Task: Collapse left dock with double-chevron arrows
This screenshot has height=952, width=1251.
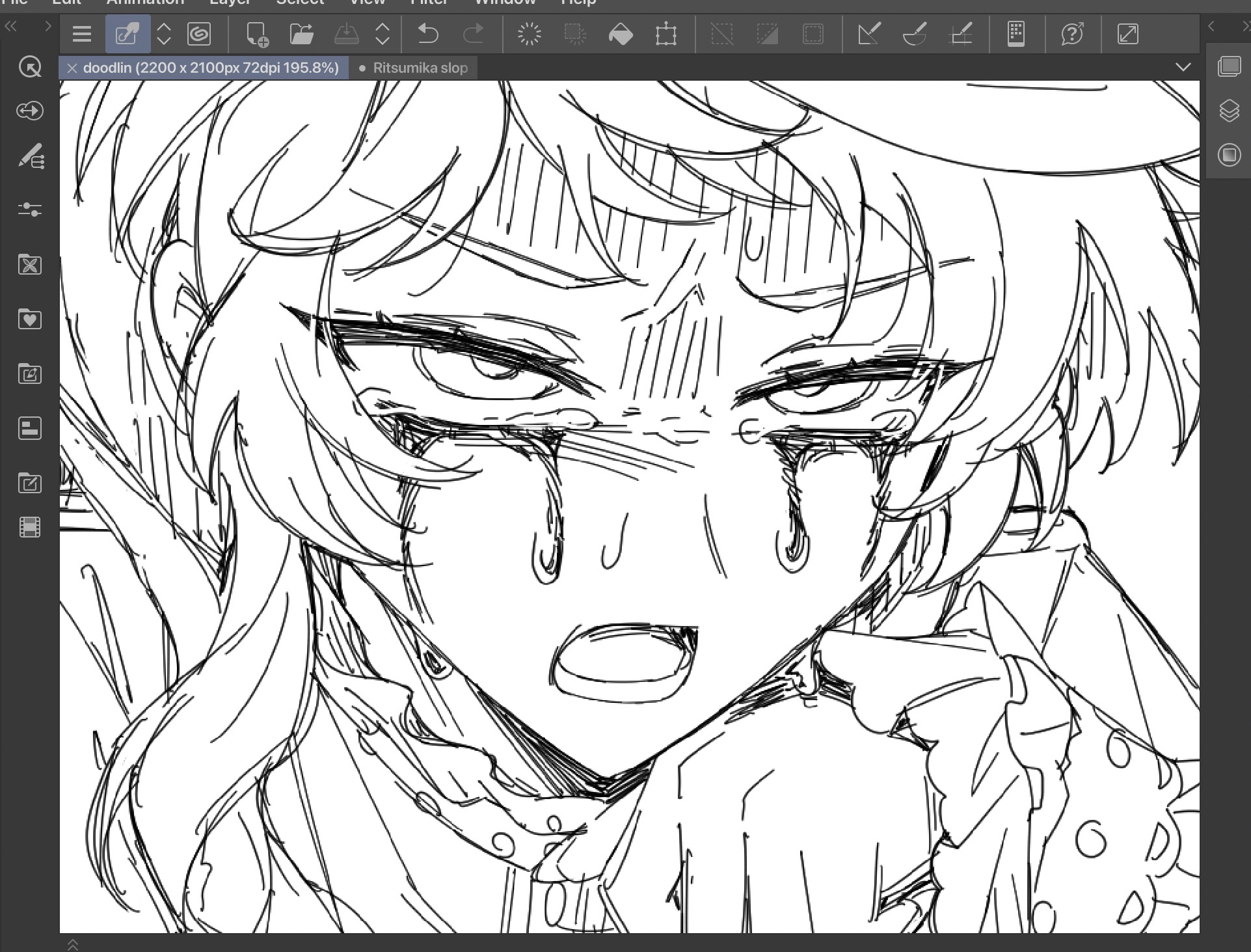Action: pyautogui.click(x=11, y=27)
